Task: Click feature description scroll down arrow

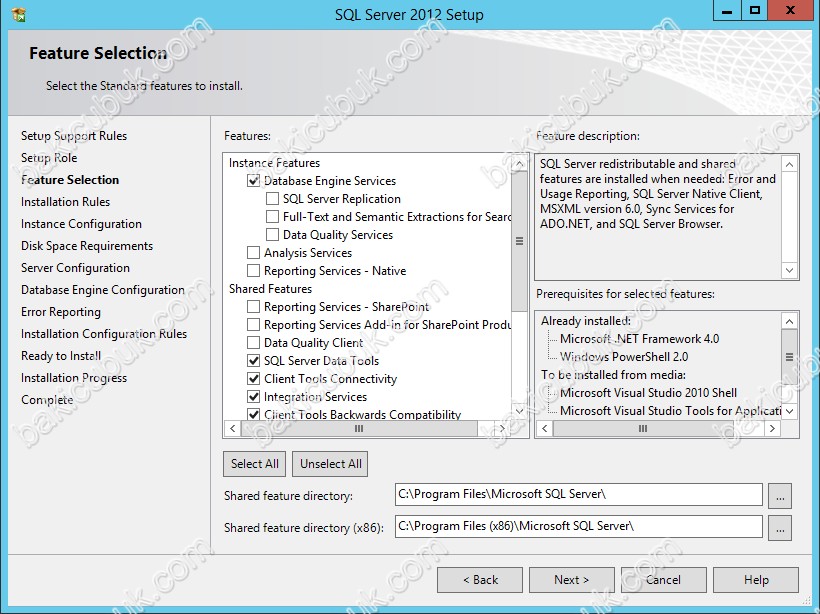Action: (789, 270)
